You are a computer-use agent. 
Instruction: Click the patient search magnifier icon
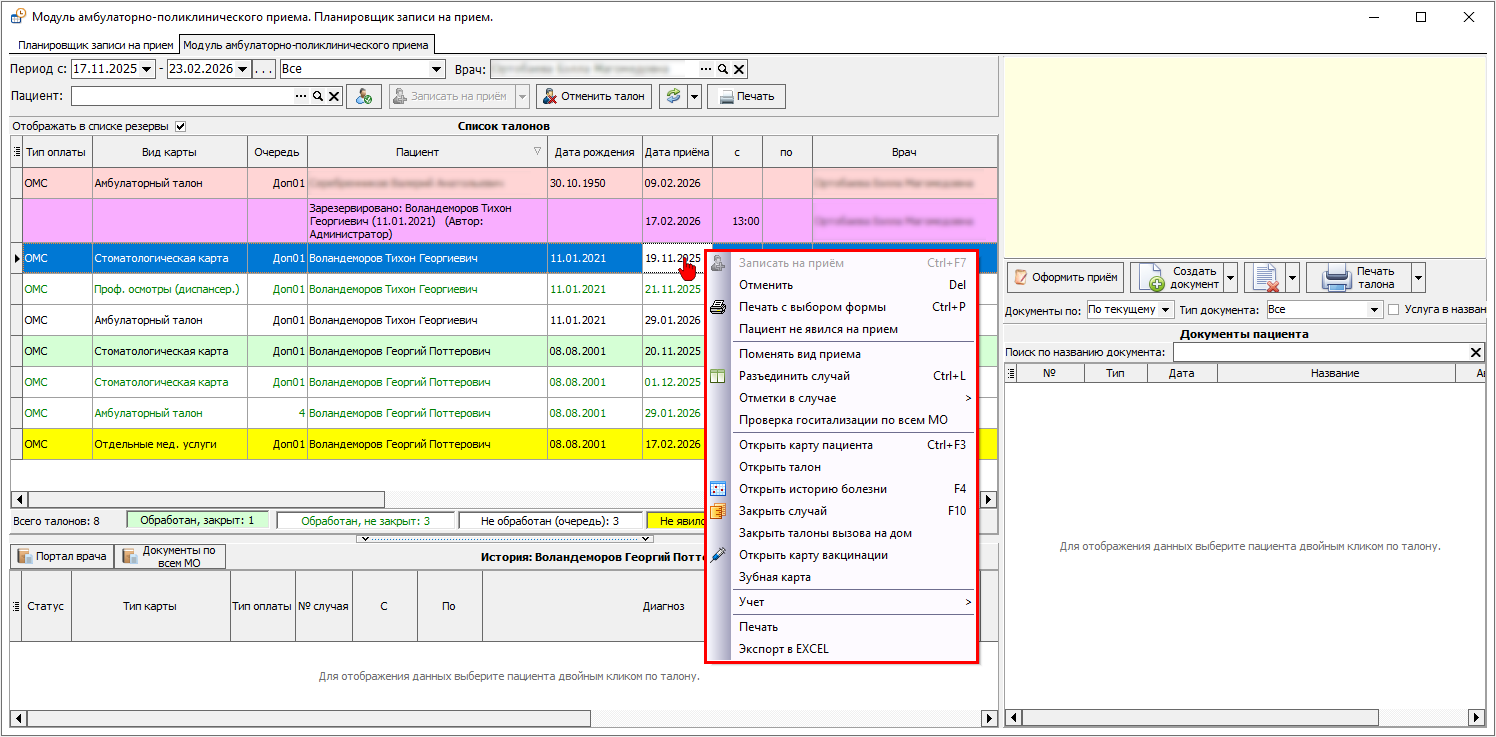[318, 96]
